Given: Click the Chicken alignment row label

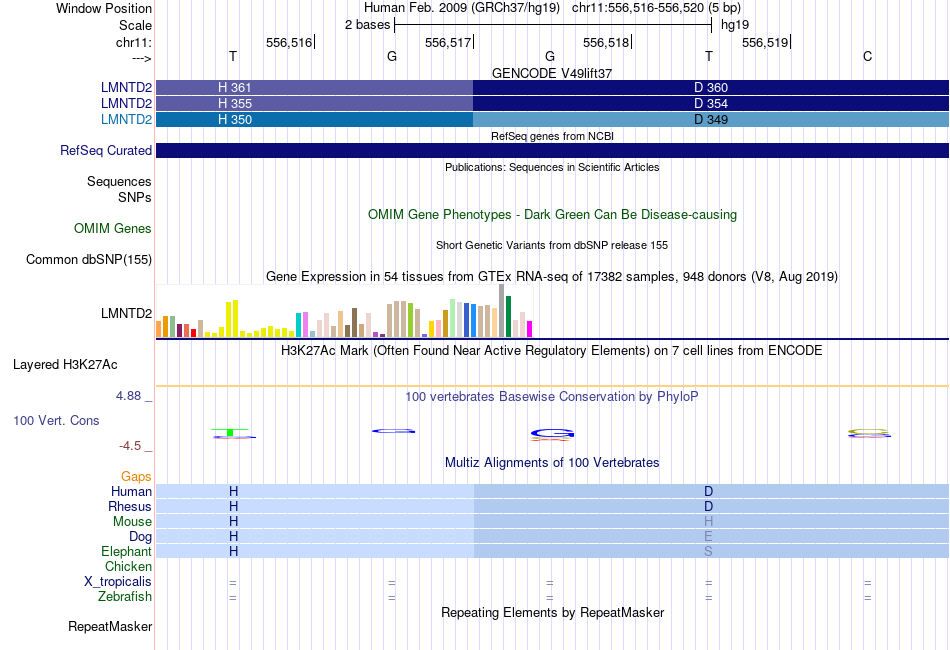Looking at the screenshot, I should click(x=128, y=566).
